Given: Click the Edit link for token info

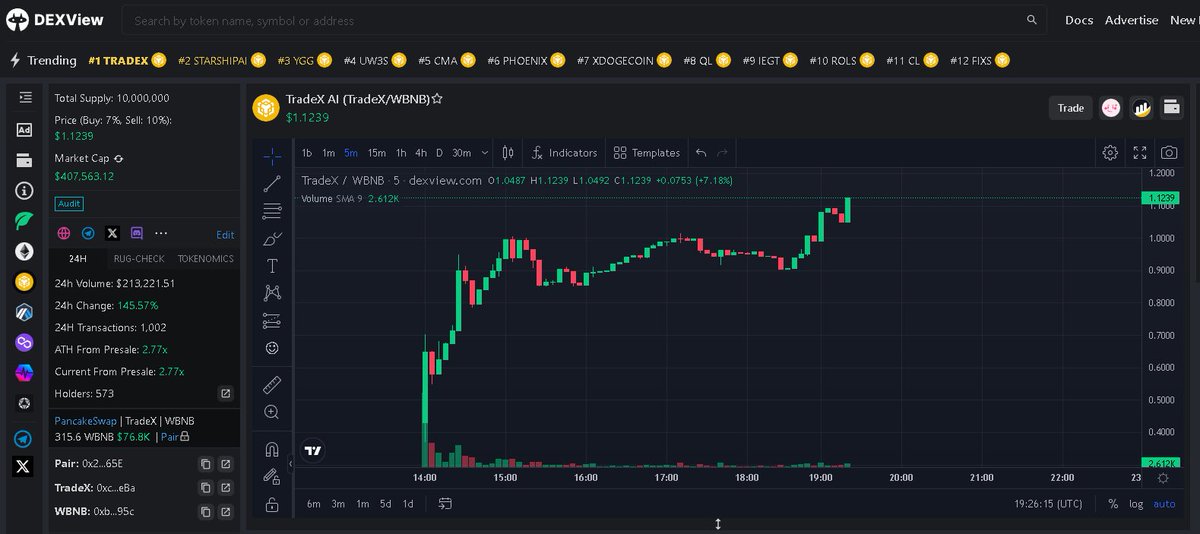Looking at the screenshot, I should pos(225,235).
